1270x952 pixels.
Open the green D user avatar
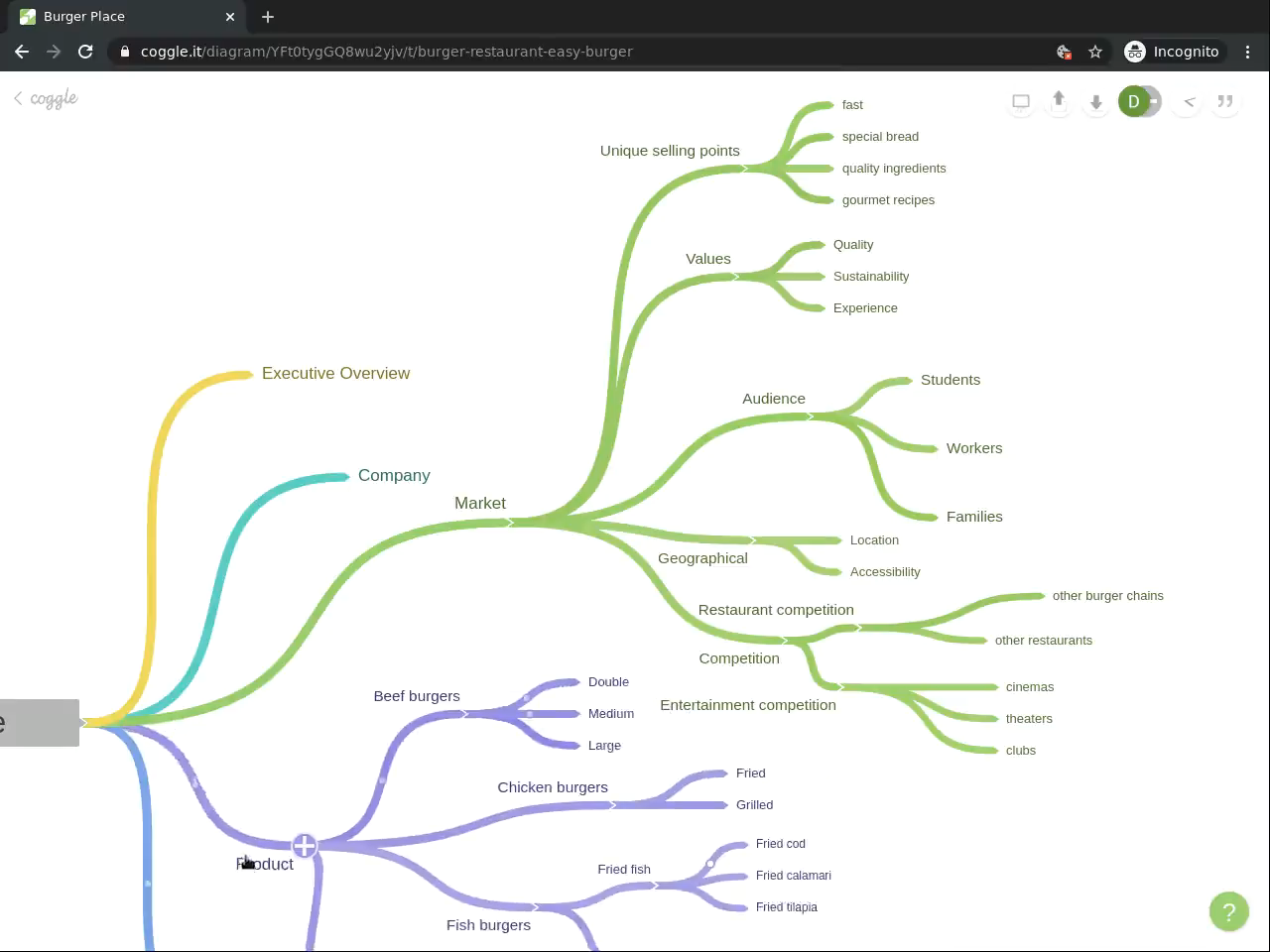[x=1134, y=101]
